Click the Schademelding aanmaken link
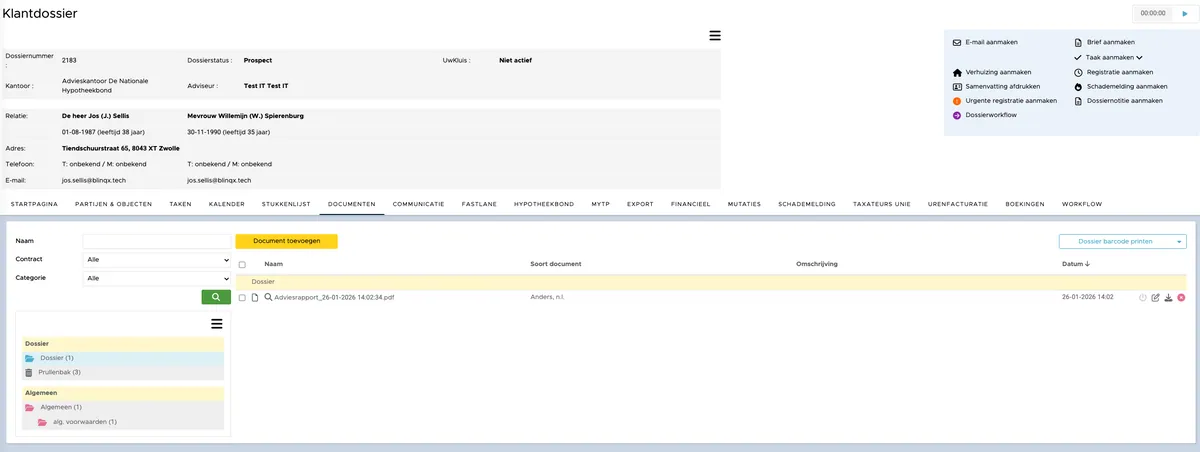The image size is (1200, 452). [x=1125, y=86]
